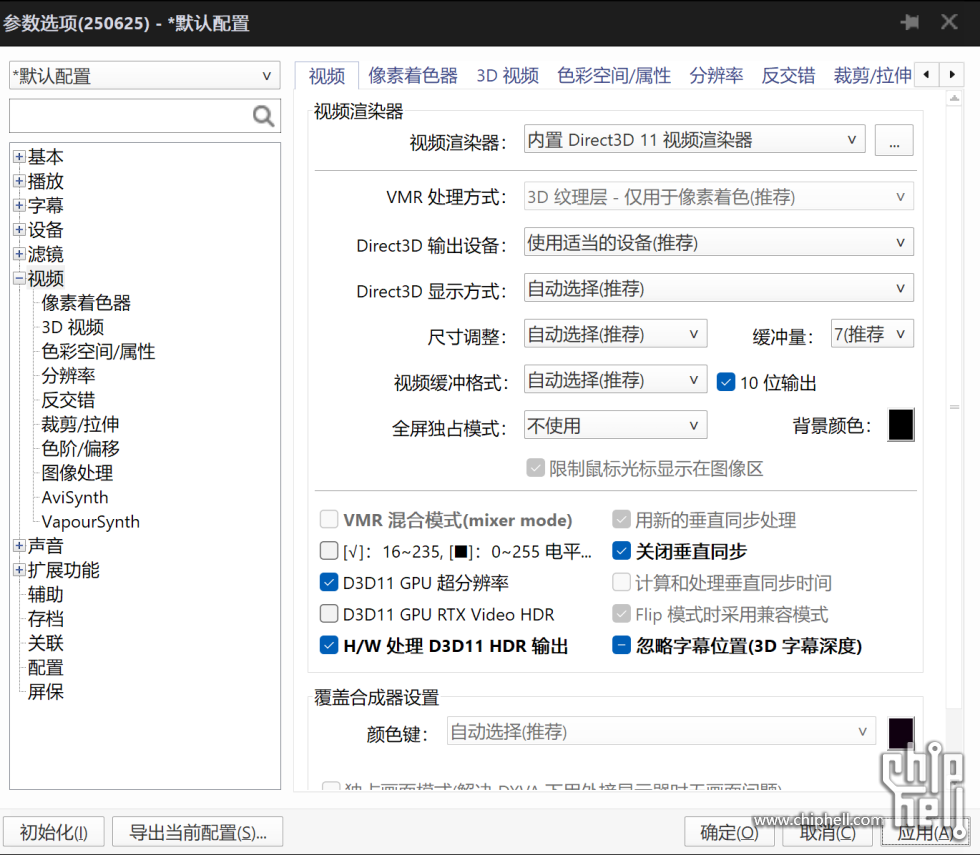The image size is (980, 855).
Task: Disable D3D11 GPU 超分辨率 checkbox
Action: tap(329, 582)
